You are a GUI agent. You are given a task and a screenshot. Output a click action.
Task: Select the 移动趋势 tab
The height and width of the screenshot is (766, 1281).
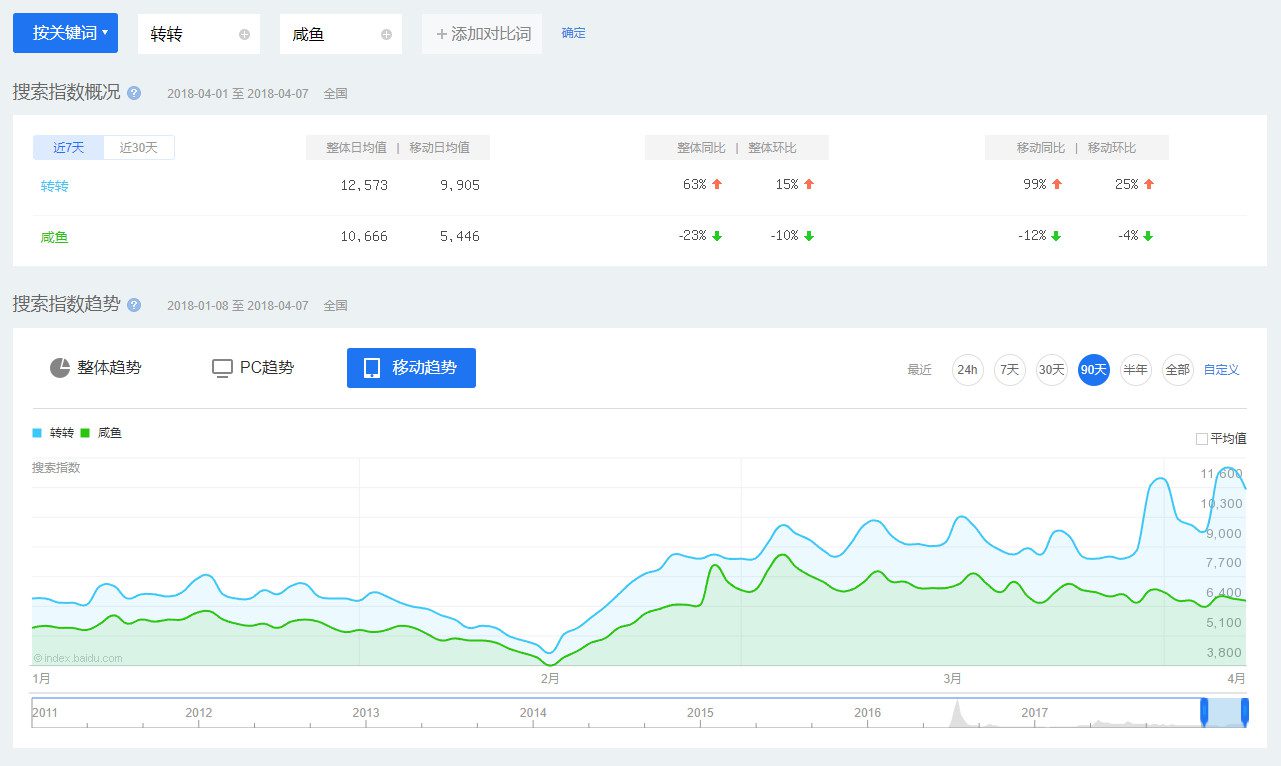[x=411, y=368]
